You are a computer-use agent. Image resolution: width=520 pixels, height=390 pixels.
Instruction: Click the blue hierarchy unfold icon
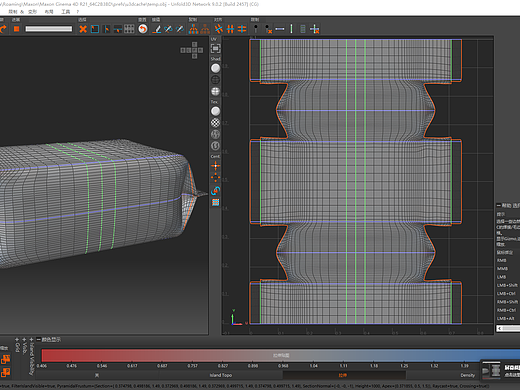[193, 29]
